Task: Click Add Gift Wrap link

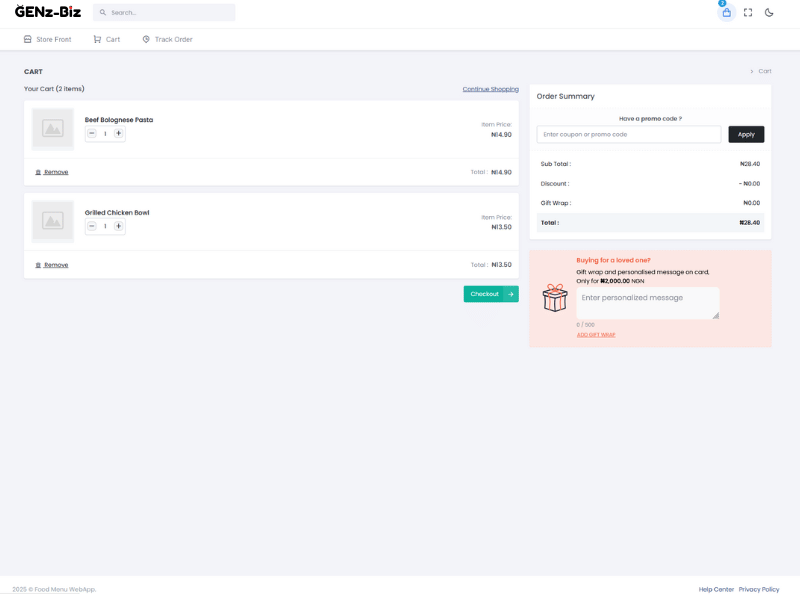Action: (x=596, y=335)
